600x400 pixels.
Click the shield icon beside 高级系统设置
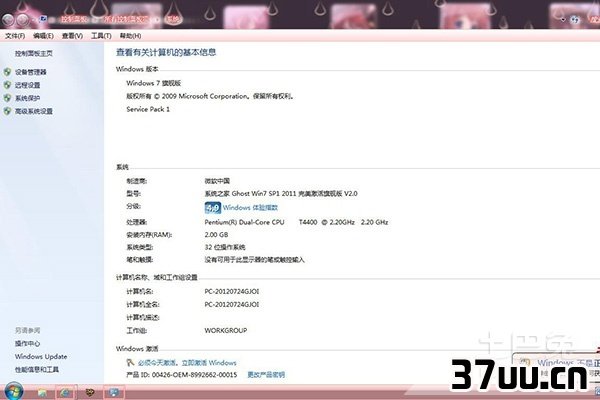(7, 111)
